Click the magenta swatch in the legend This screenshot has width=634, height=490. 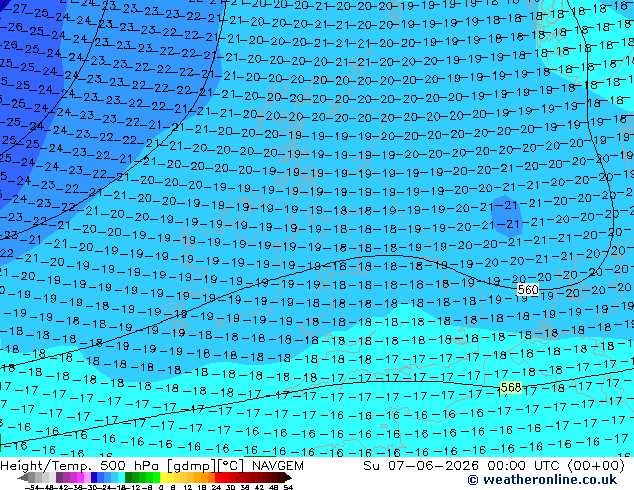point(80,477)
